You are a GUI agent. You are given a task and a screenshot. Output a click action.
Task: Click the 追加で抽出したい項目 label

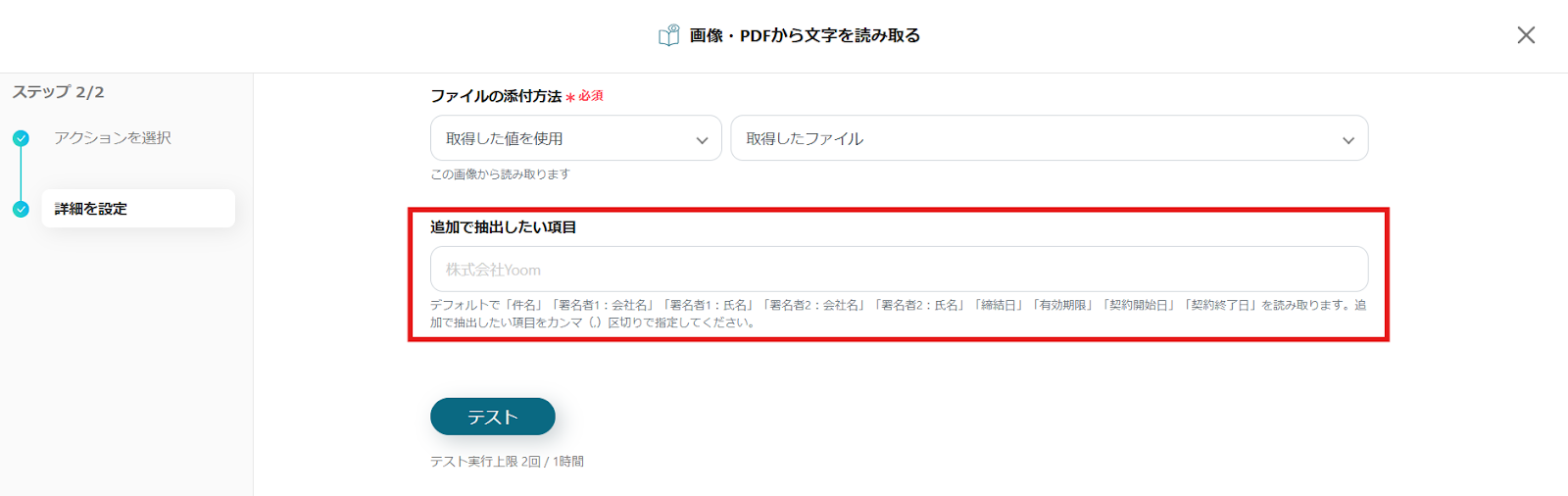[x=503, y=227]
